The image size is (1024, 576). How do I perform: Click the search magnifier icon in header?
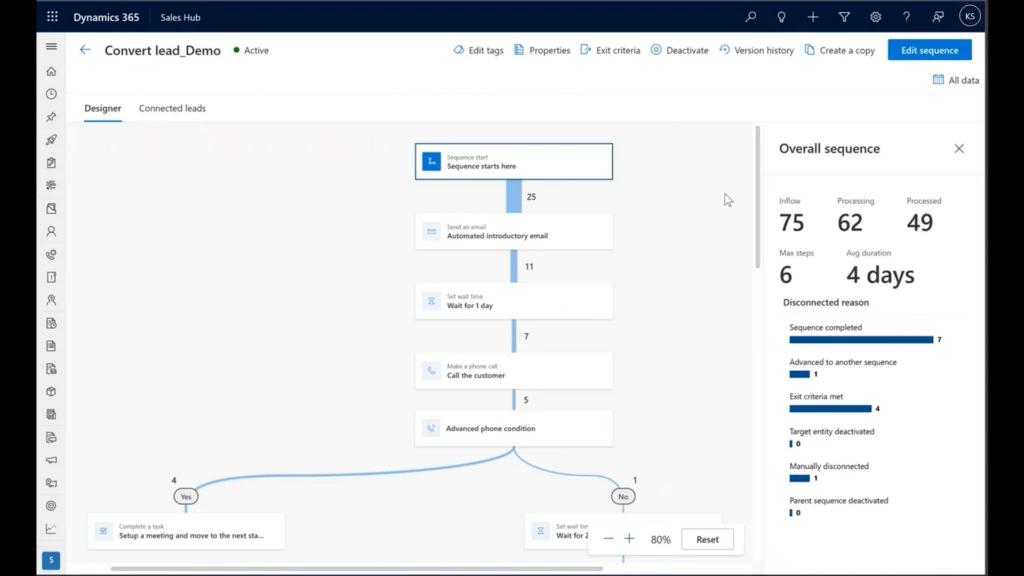751,17
